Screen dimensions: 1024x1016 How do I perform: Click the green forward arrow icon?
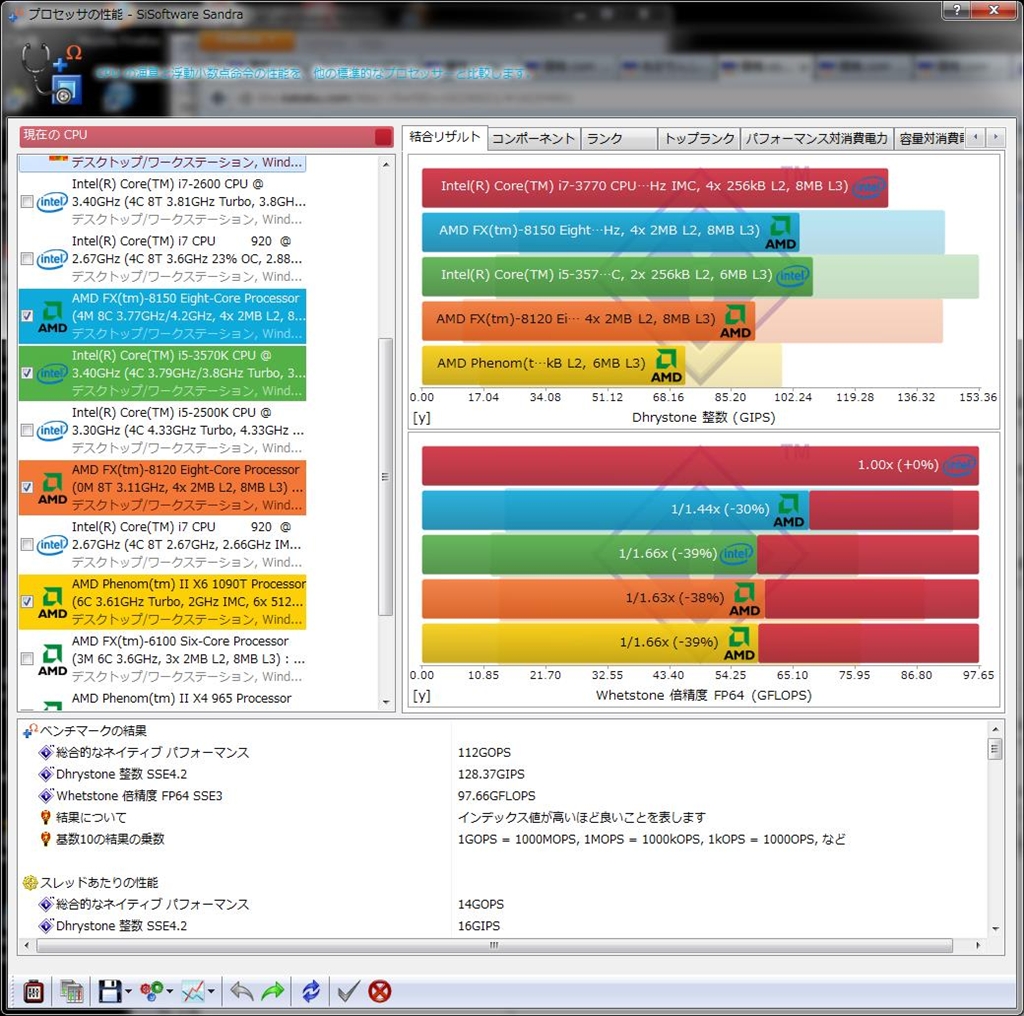[x=273, y=992]
